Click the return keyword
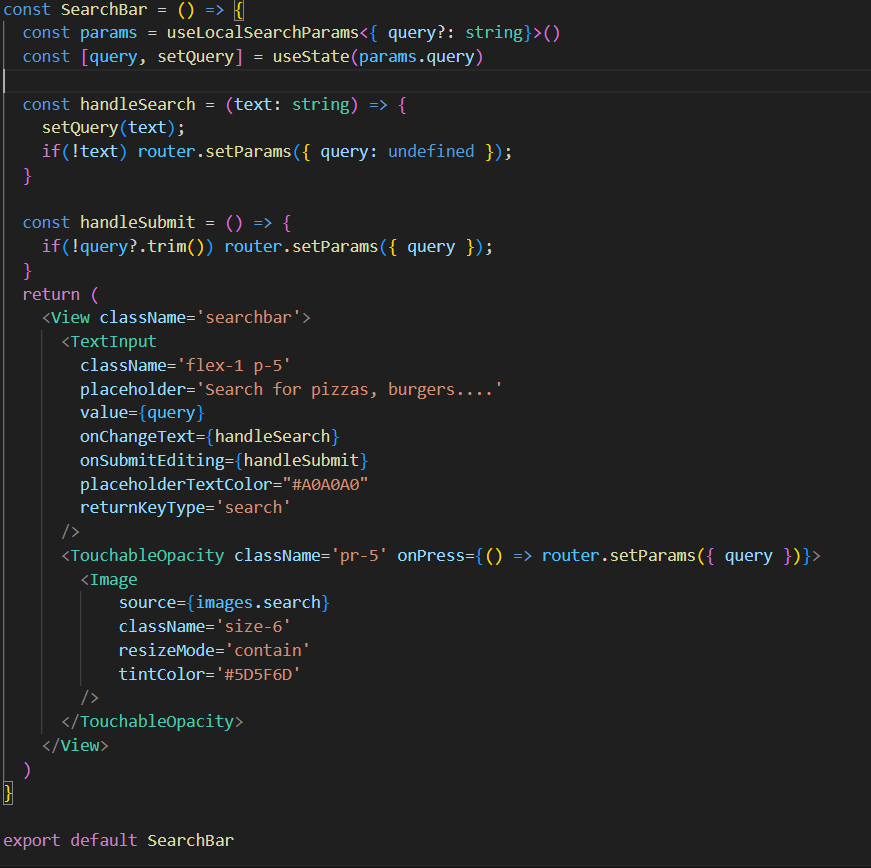The image size is (871, 868). tap(51, 294)
